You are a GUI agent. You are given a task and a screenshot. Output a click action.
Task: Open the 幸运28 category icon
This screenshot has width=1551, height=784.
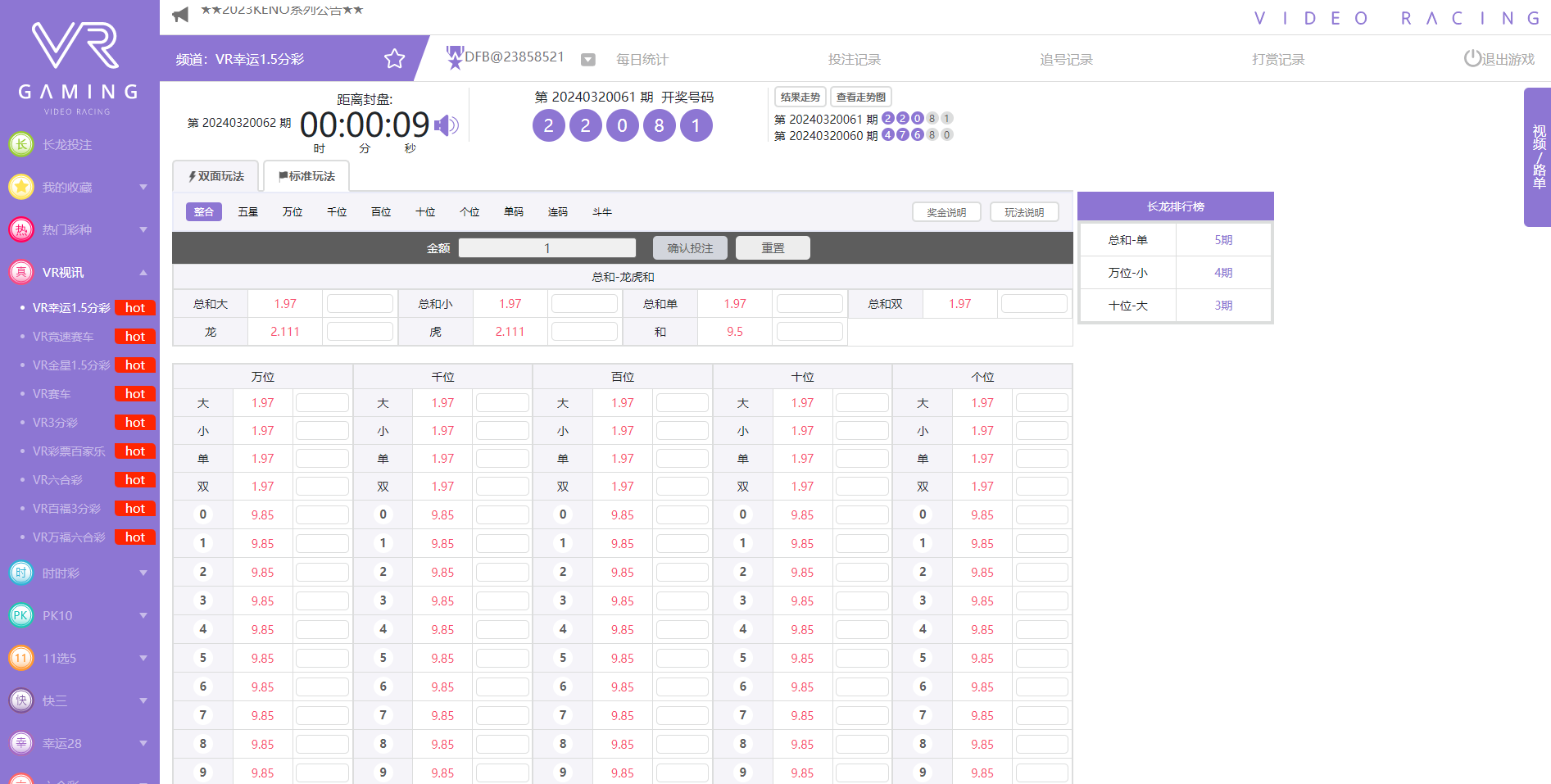pyautogui.click(x=20, y=743)
